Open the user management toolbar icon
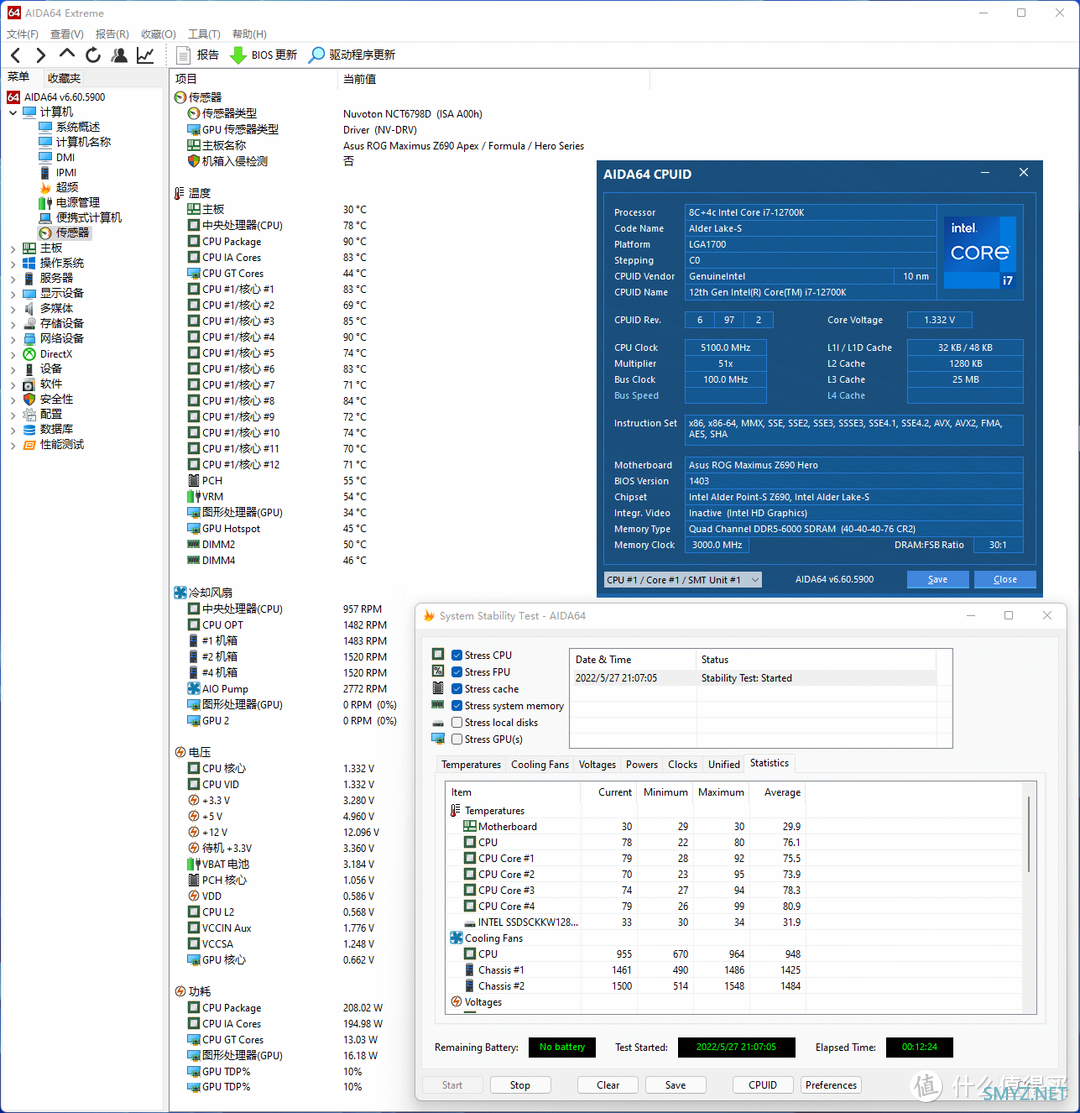1080x1113 pixels. tap(119, 55)
